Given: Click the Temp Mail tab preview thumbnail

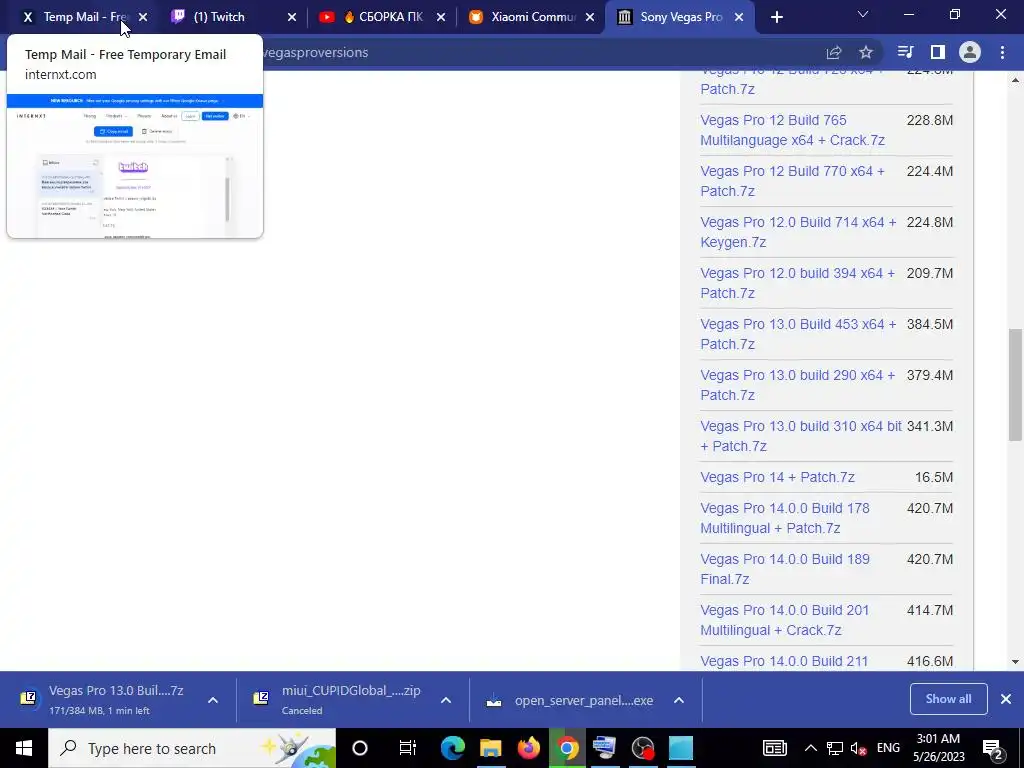Looking at the screenshot, I should [135, 165].
